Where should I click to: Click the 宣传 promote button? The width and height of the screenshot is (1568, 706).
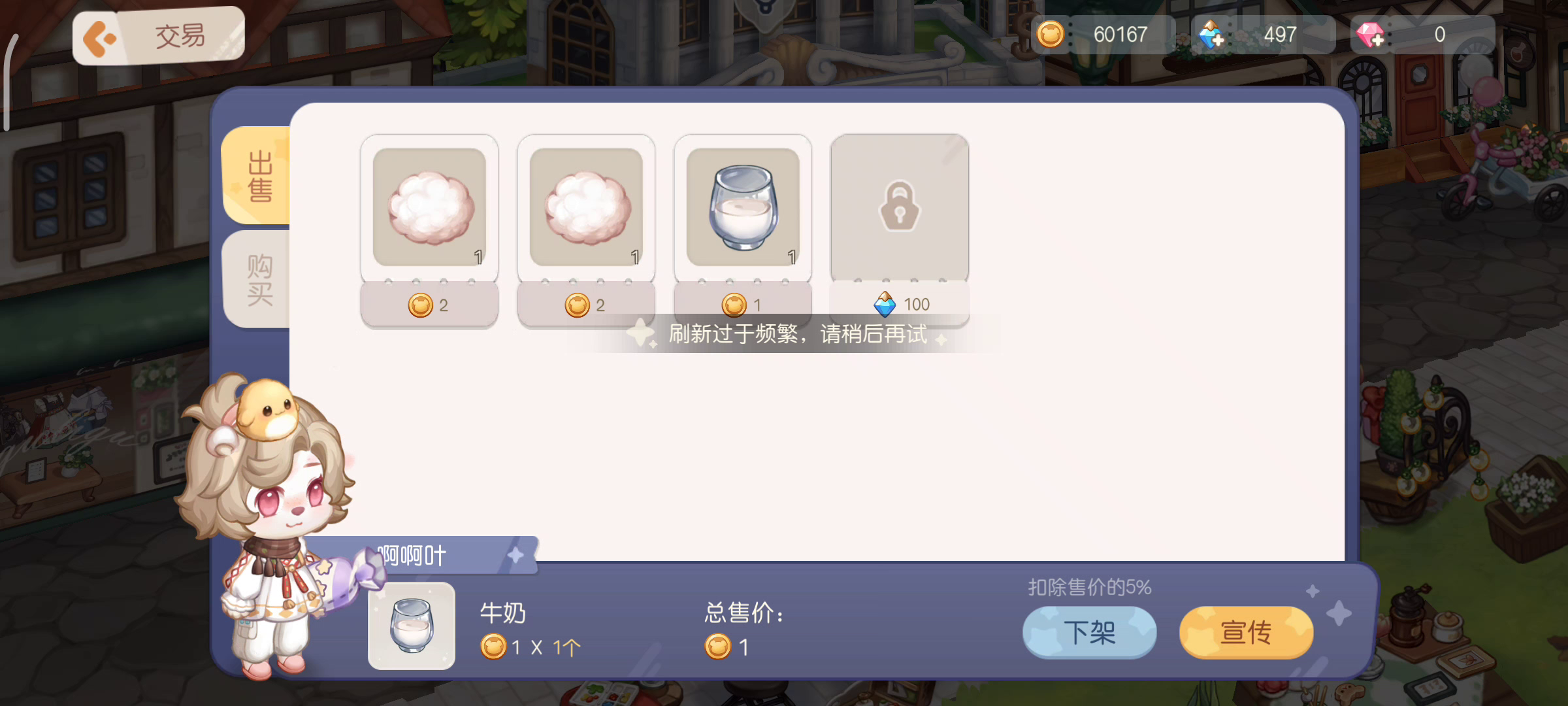pyautogui.click(x=1246, y=632)
